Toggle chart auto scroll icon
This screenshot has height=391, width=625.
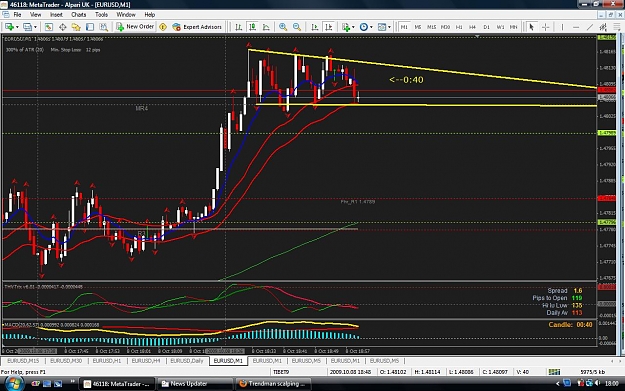tap(314, 27)
